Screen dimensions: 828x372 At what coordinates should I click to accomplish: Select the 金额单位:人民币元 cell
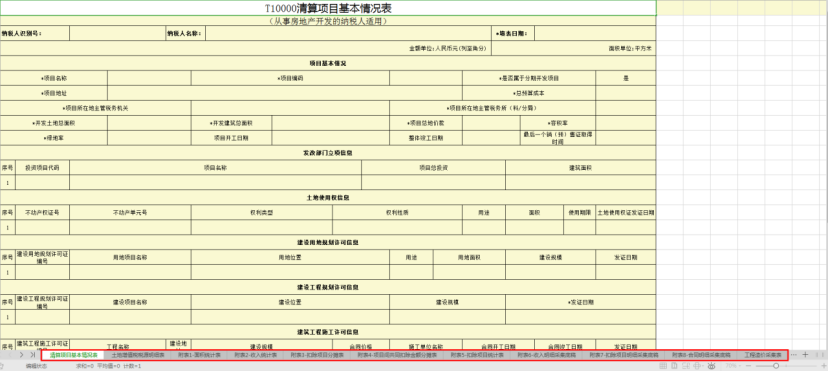tap(246, 48)
